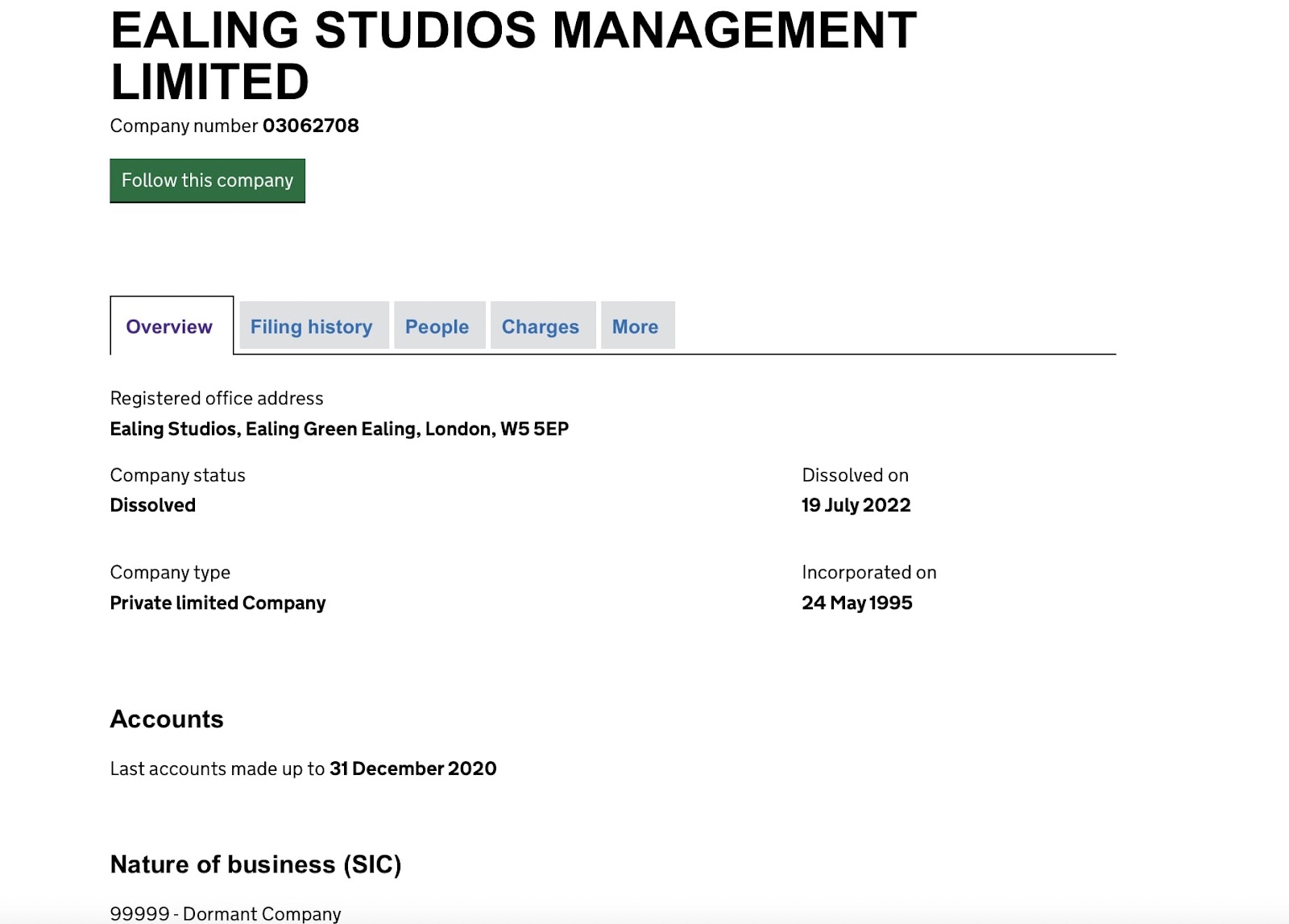Click the Dissolved on label
Screen dimensions: 1289x924
tap(856, 475)
